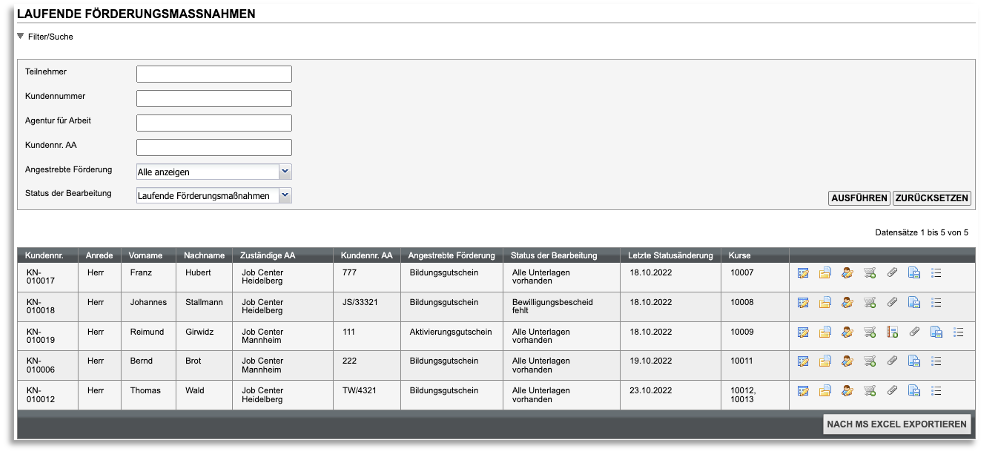The height and width of the screenshot is (454, 982).
Task: Click edit-person icon for Reimund Girwidz
Action: click(847, 332)
